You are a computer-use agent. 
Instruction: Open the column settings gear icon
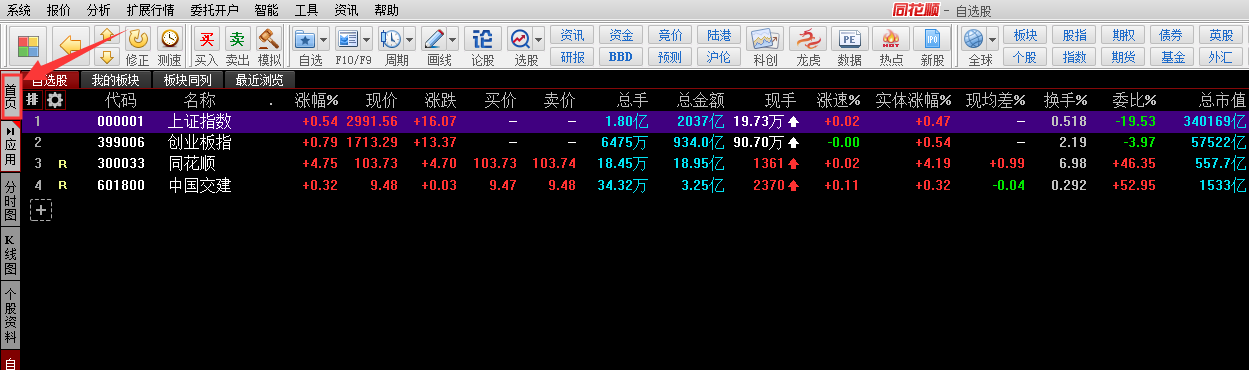click(x=54, y=100)
